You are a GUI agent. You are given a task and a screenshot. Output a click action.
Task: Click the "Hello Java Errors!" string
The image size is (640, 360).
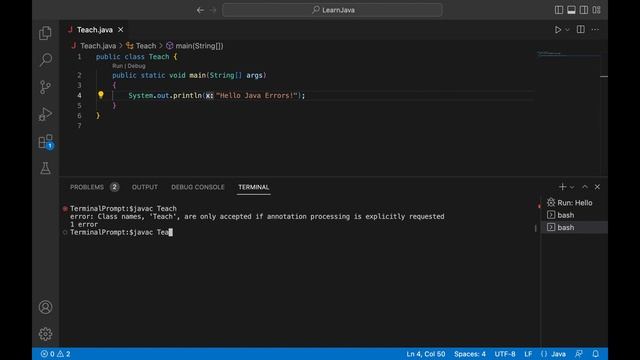[x=257, y=96]
